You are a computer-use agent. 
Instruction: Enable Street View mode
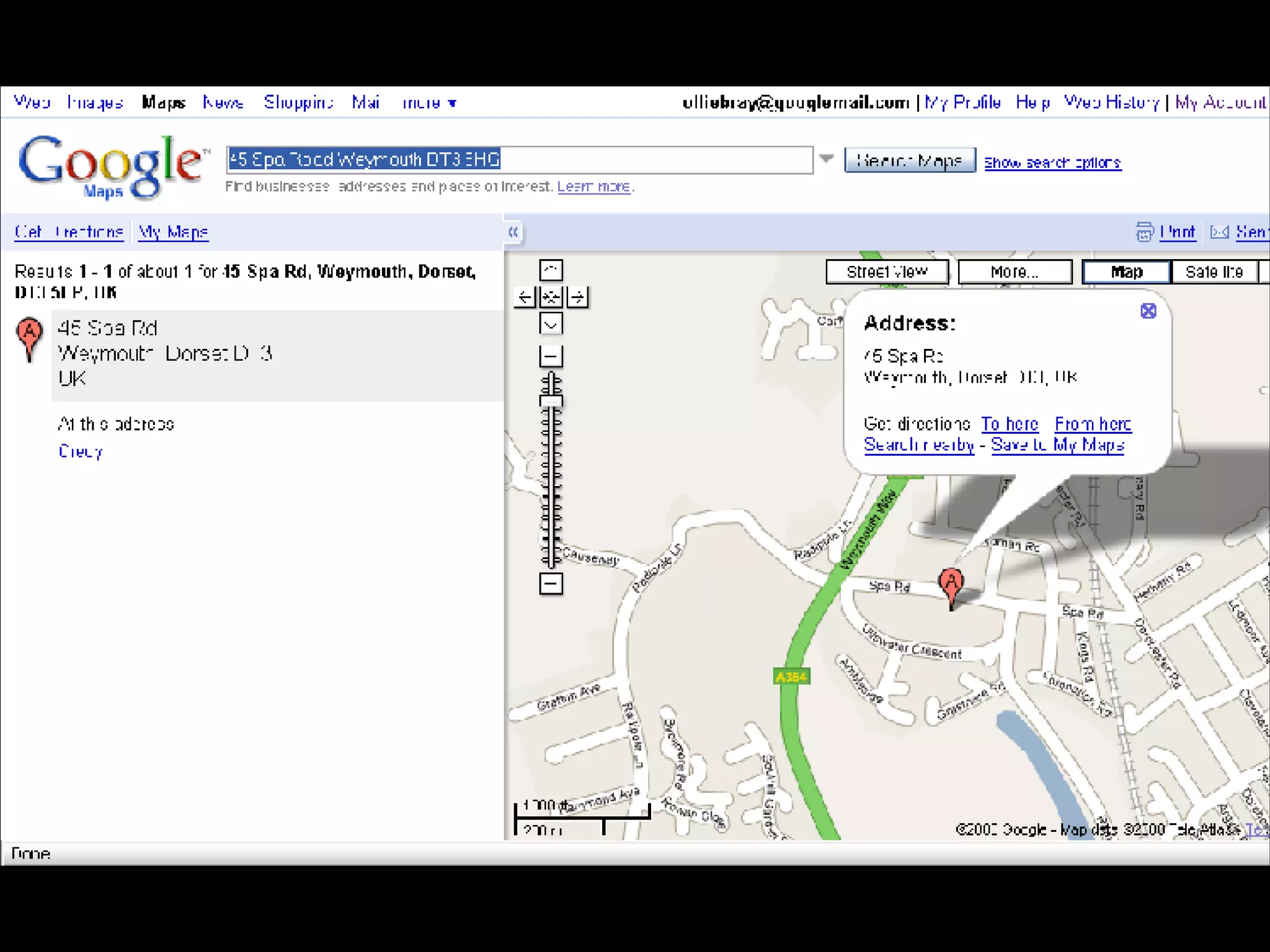coord(887,272)
